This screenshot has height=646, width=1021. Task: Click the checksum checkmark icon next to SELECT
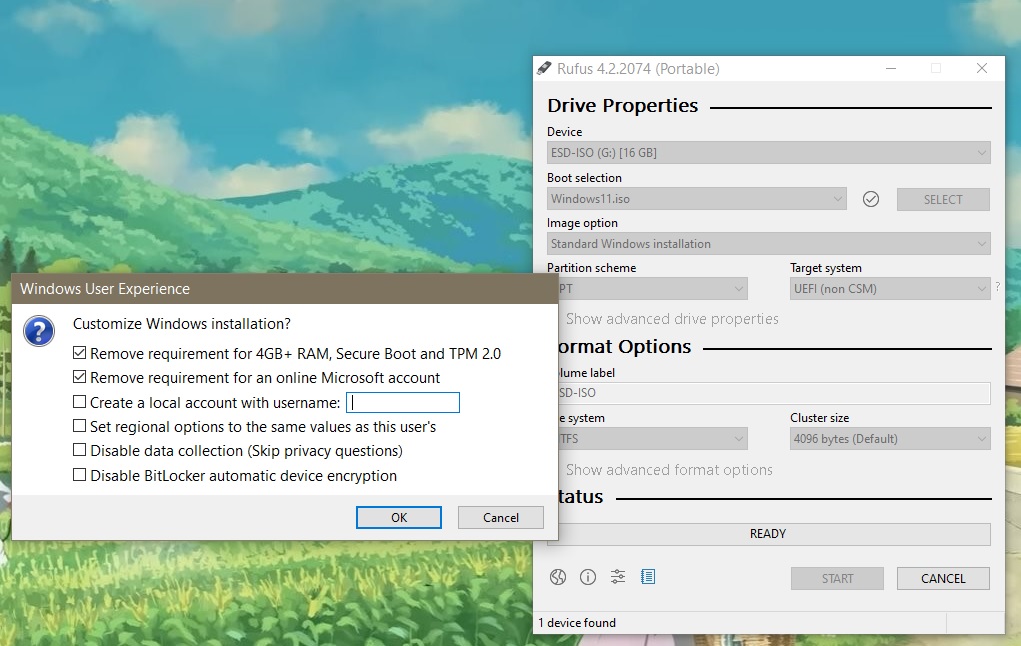point(871,199)
